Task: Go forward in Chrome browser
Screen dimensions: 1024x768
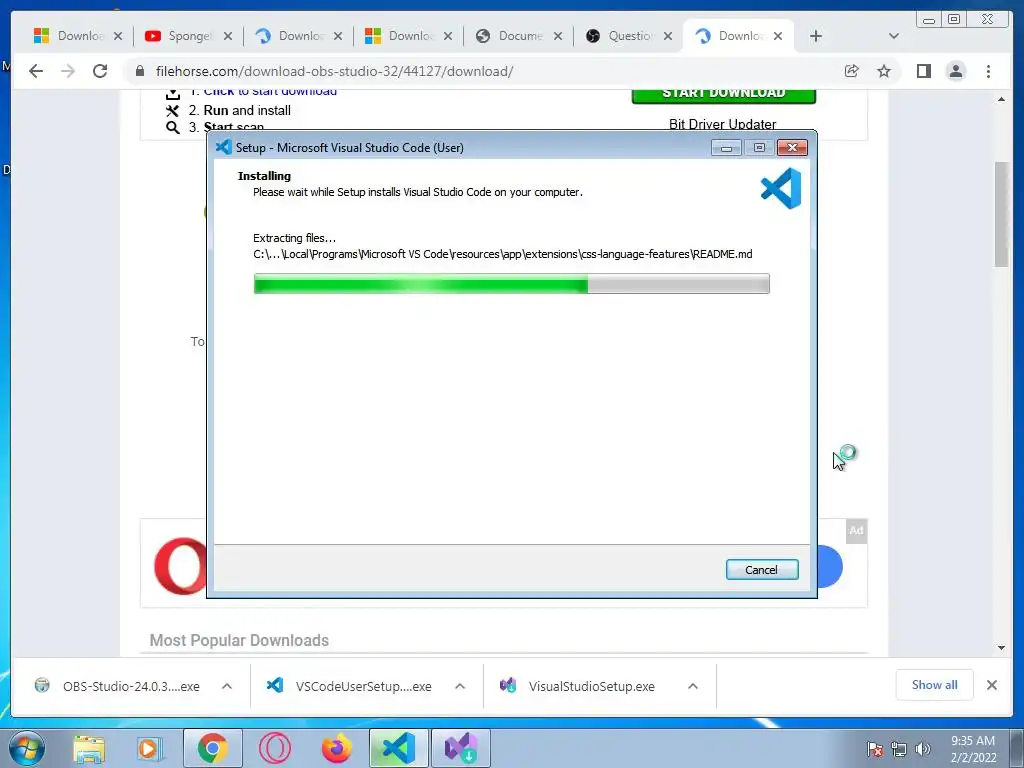Action: [x=68, y=71]
